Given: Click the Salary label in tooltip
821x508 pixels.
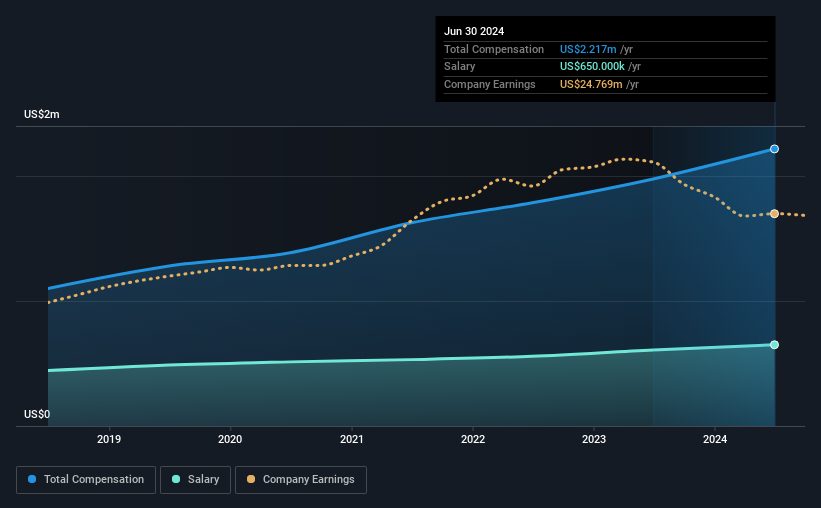Looking at the screenshot, I should 460,67.
